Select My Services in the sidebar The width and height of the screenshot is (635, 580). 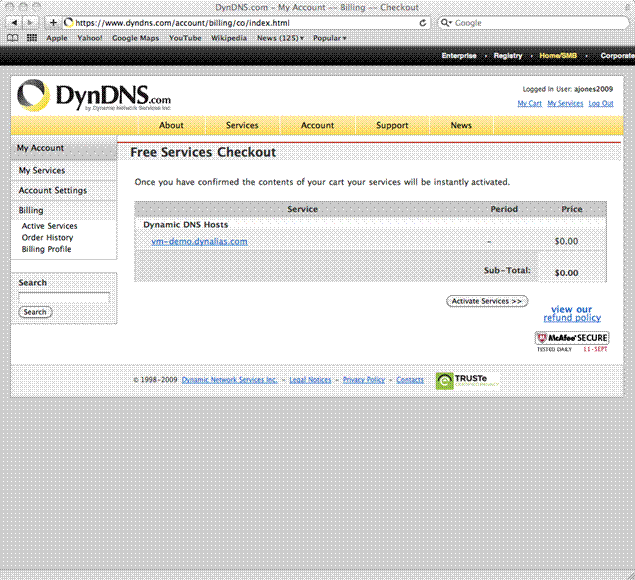coord(64,171)
